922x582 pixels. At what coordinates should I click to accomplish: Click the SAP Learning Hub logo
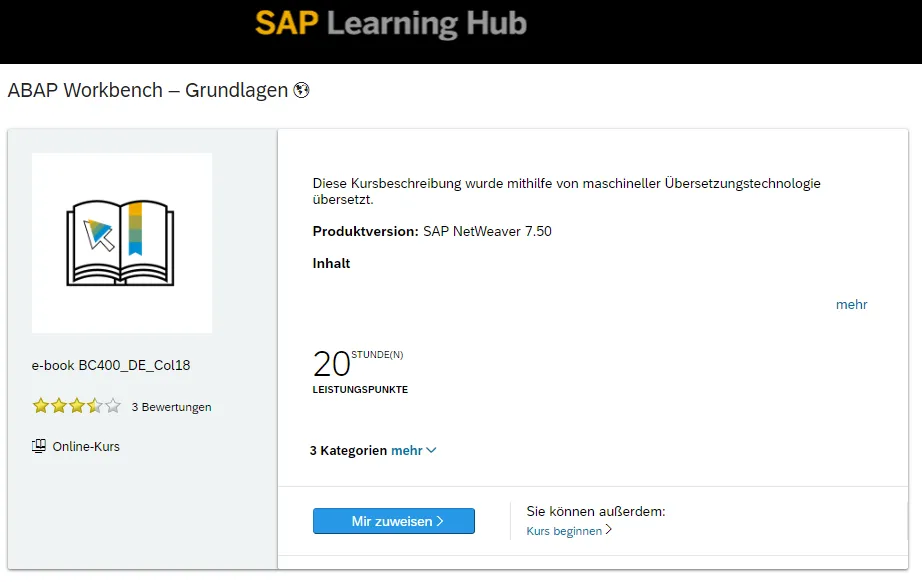(x=390, y=24)
